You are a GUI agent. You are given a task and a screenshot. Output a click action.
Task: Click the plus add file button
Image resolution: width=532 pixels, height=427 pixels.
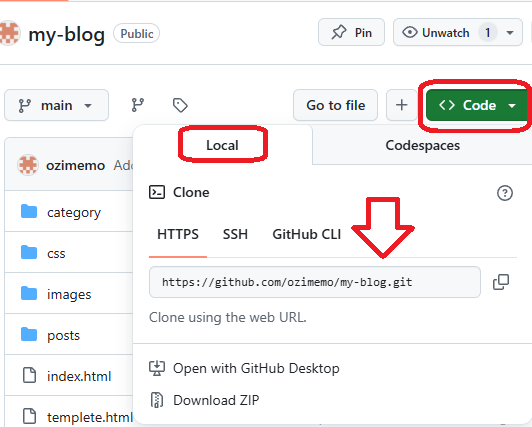(402, 105)
